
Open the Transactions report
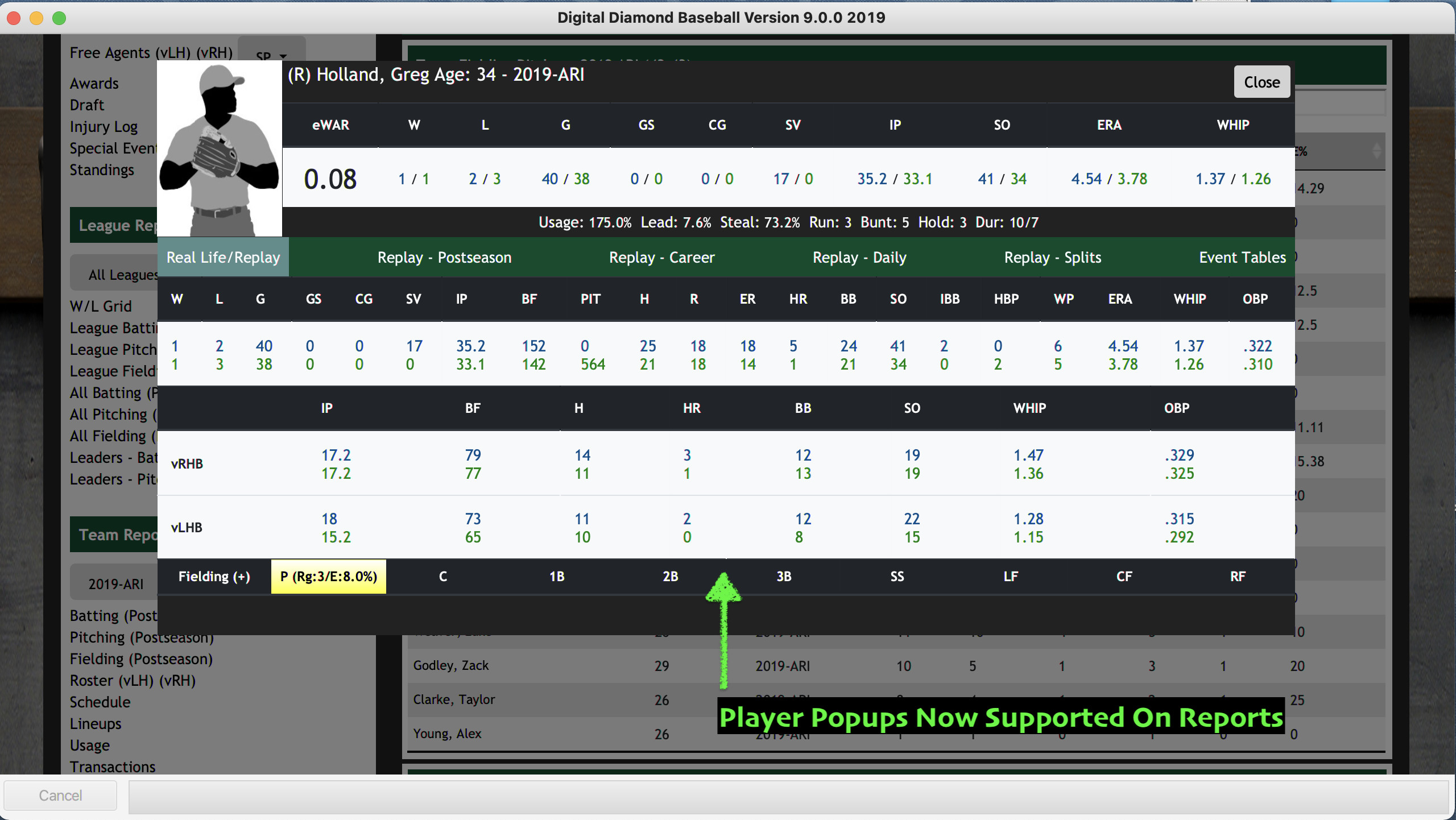(x=112, y=767)
